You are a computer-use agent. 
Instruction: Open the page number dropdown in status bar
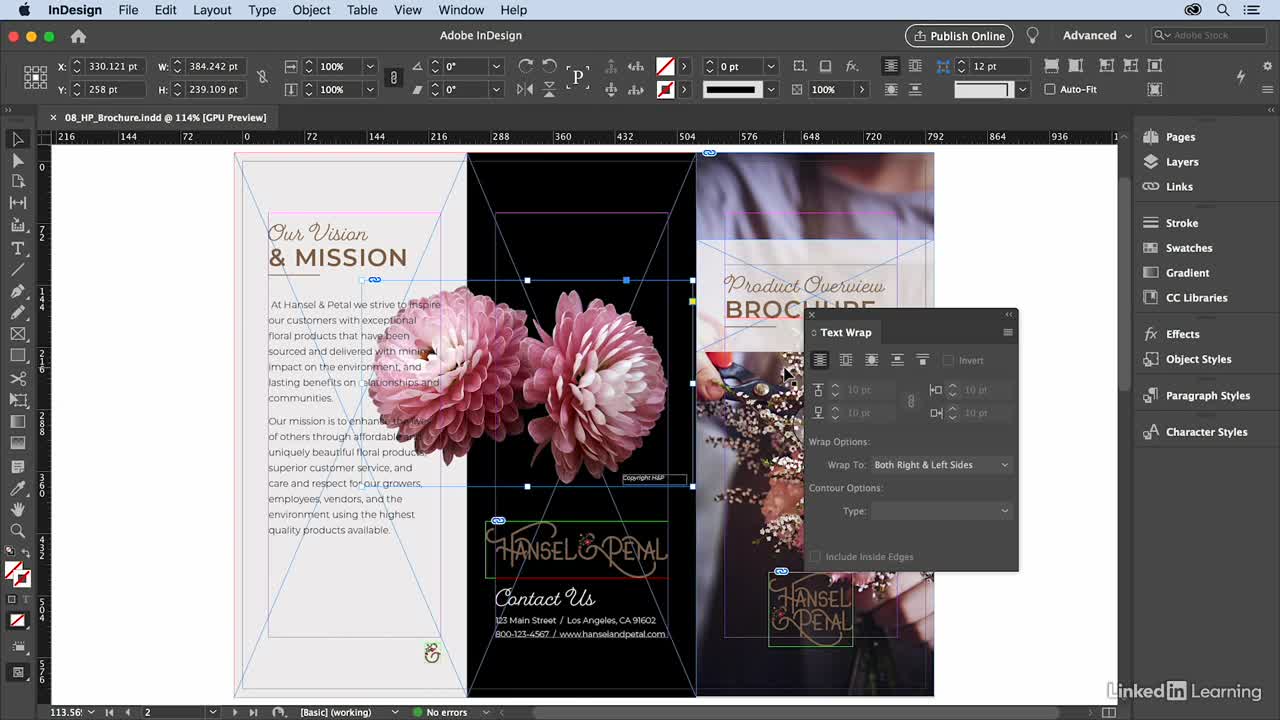[x=212, y=712]
